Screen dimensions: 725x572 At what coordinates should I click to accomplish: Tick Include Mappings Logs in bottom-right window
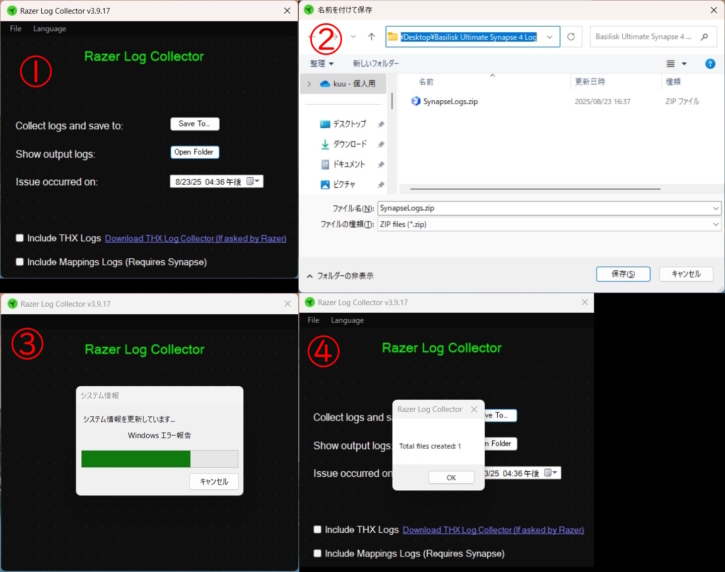click(318, 553)
